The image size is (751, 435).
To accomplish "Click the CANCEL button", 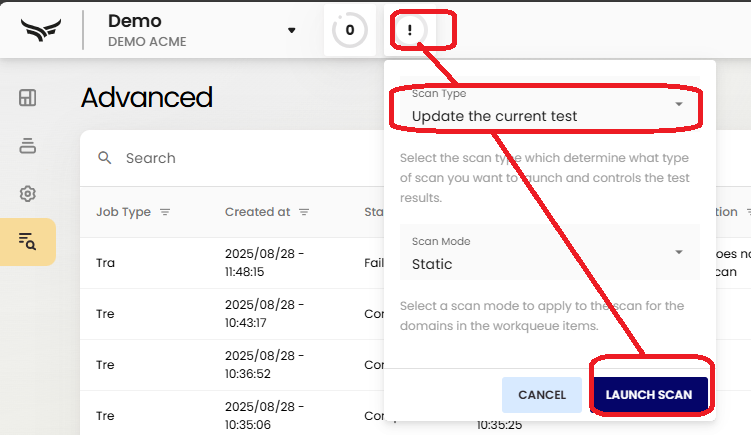I will coord(542,395).
